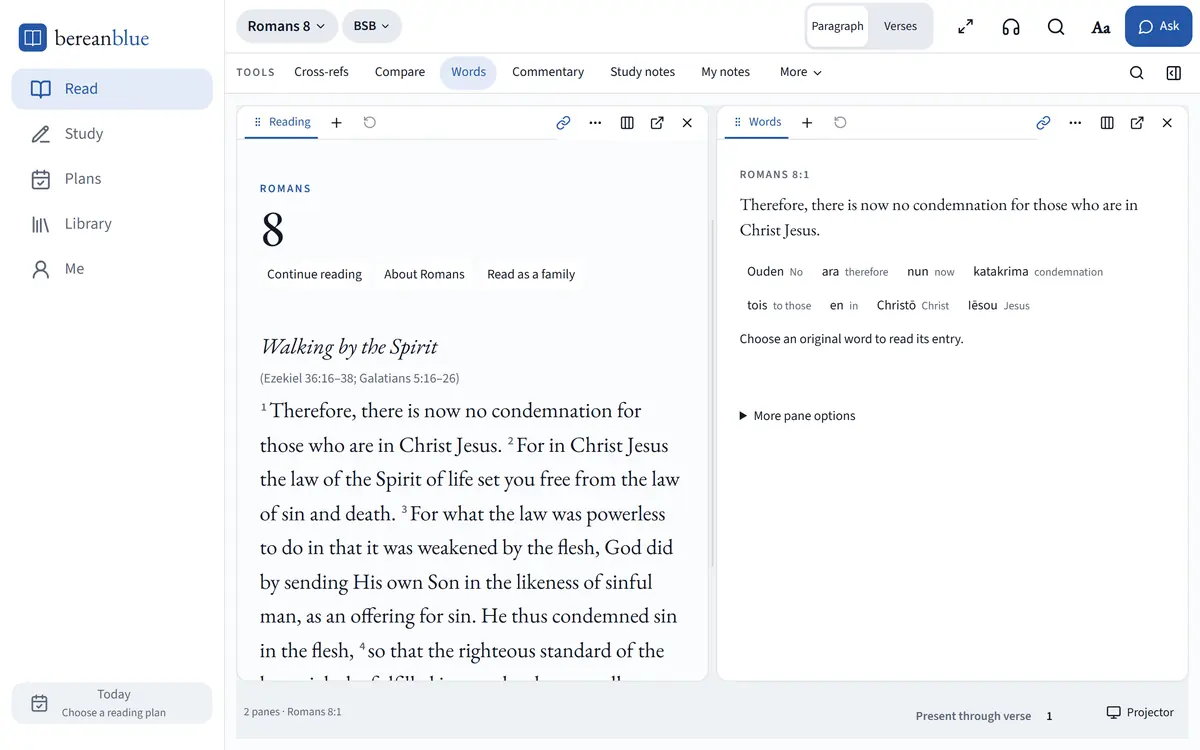1200x750 pixels.
Task: Open the Romans 8 passage picker
Action: point(286,26)
